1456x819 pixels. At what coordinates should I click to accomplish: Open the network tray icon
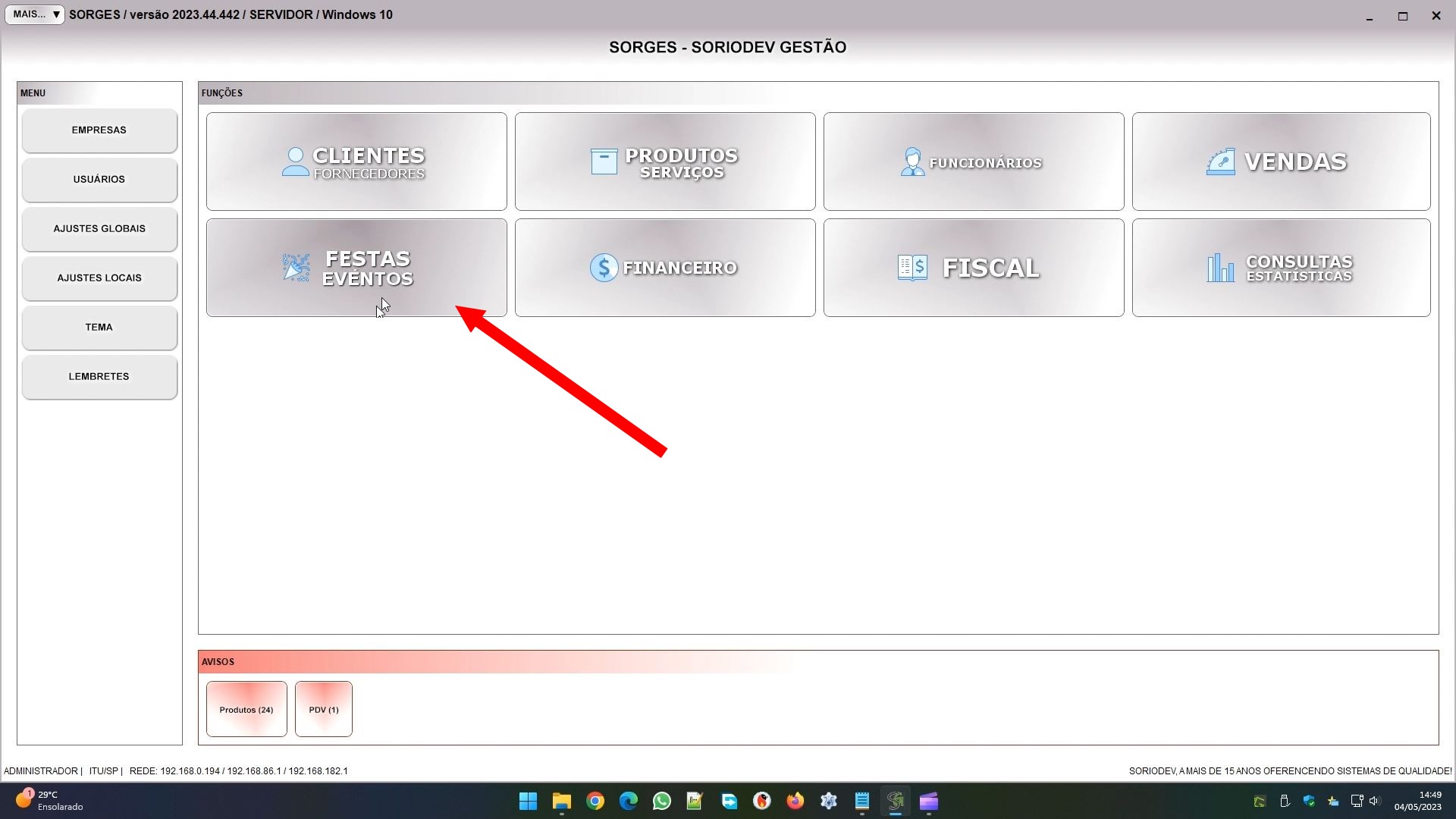pyautogui.click(x=1357, y=801)
